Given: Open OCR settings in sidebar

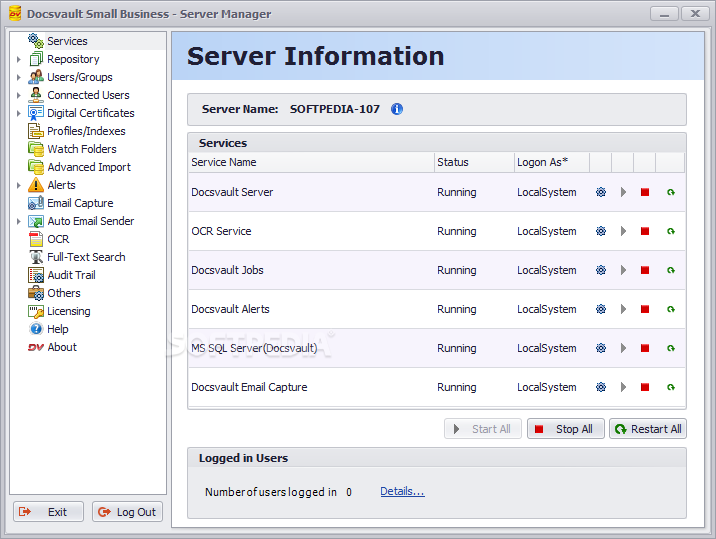Looking at the screenshot, I should tap(58, 239).
